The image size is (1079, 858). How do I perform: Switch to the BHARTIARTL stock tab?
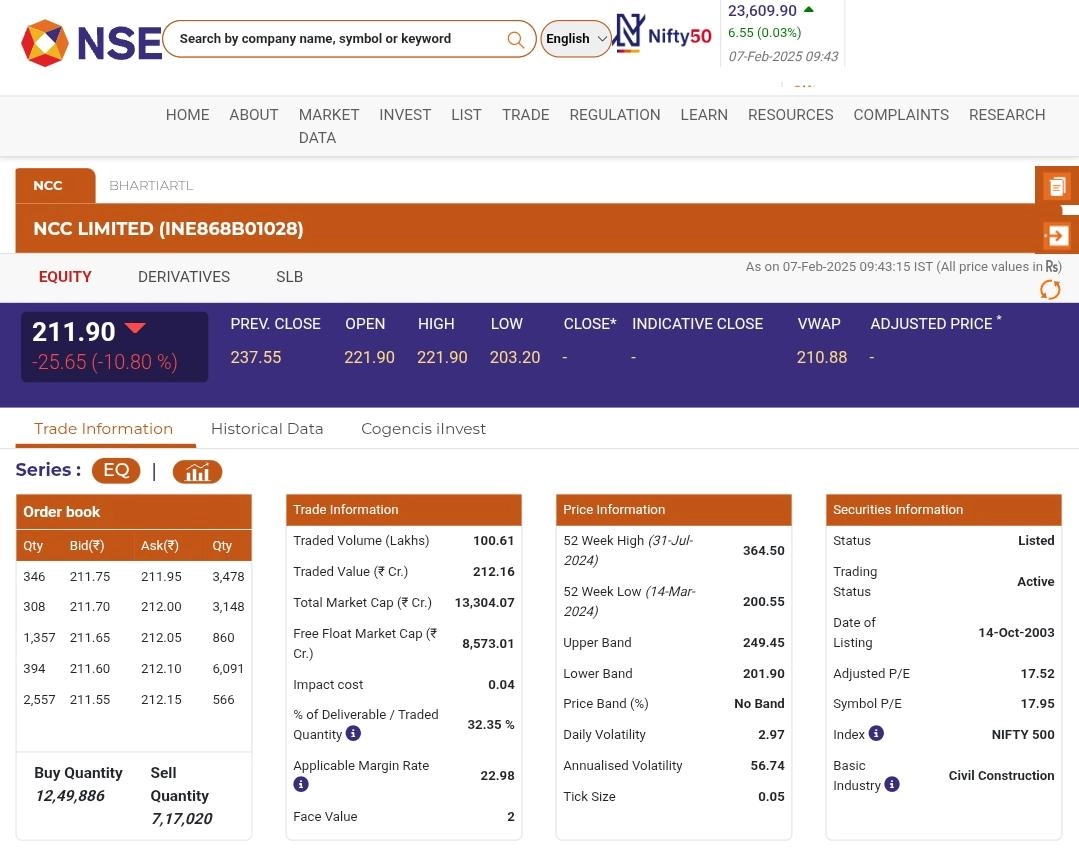151,185
